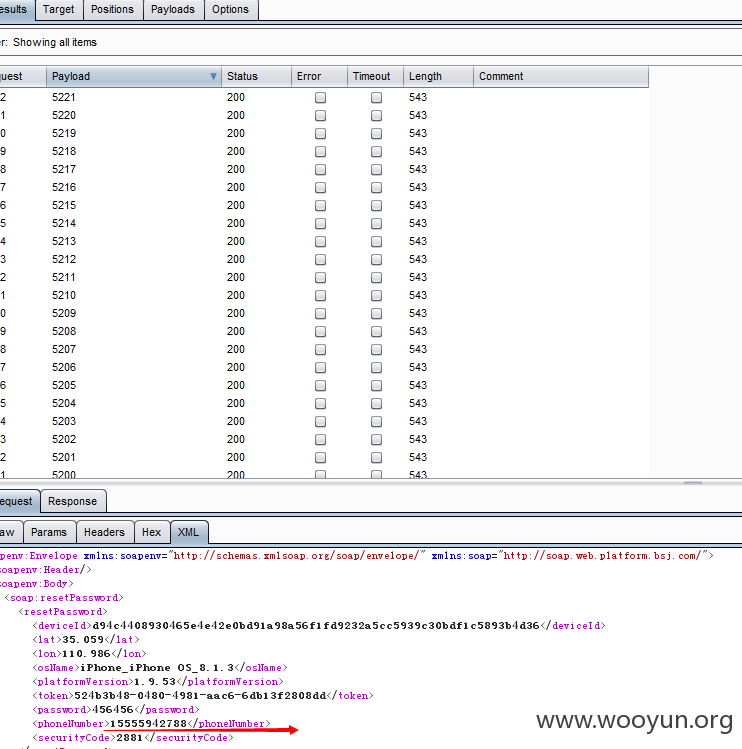Toggle Error checkbox for payload 5215
742x749 pixels.
pos(321,205)
